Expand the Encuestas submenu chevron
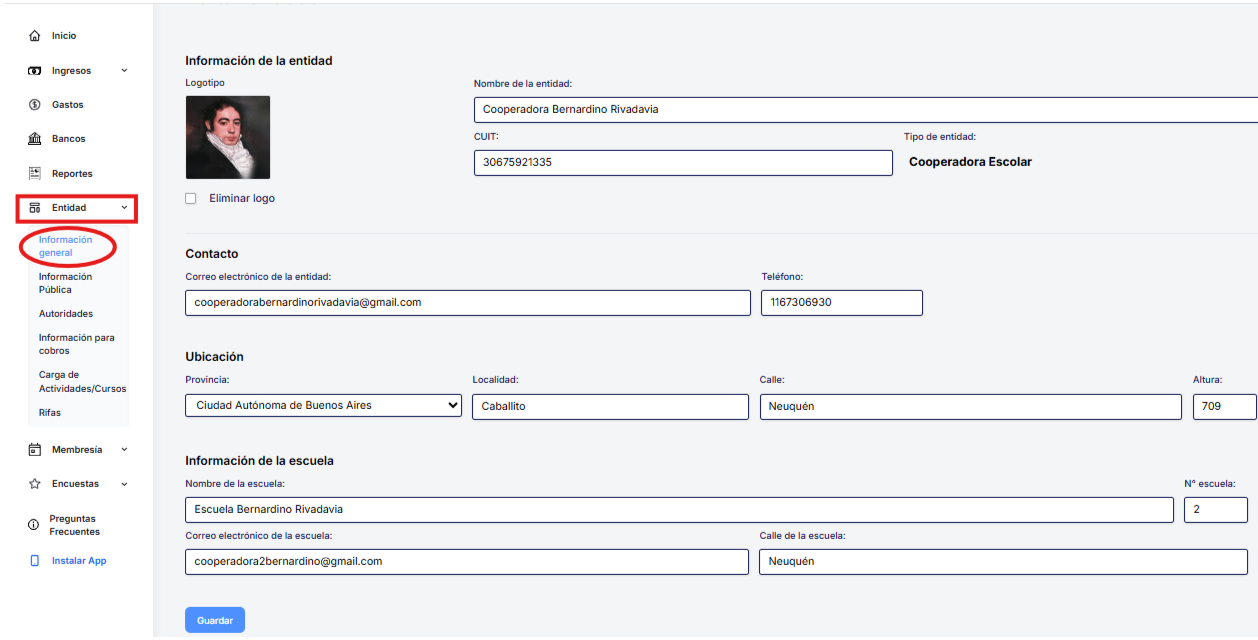The image size is (1258, 640). tap(124, 484)
